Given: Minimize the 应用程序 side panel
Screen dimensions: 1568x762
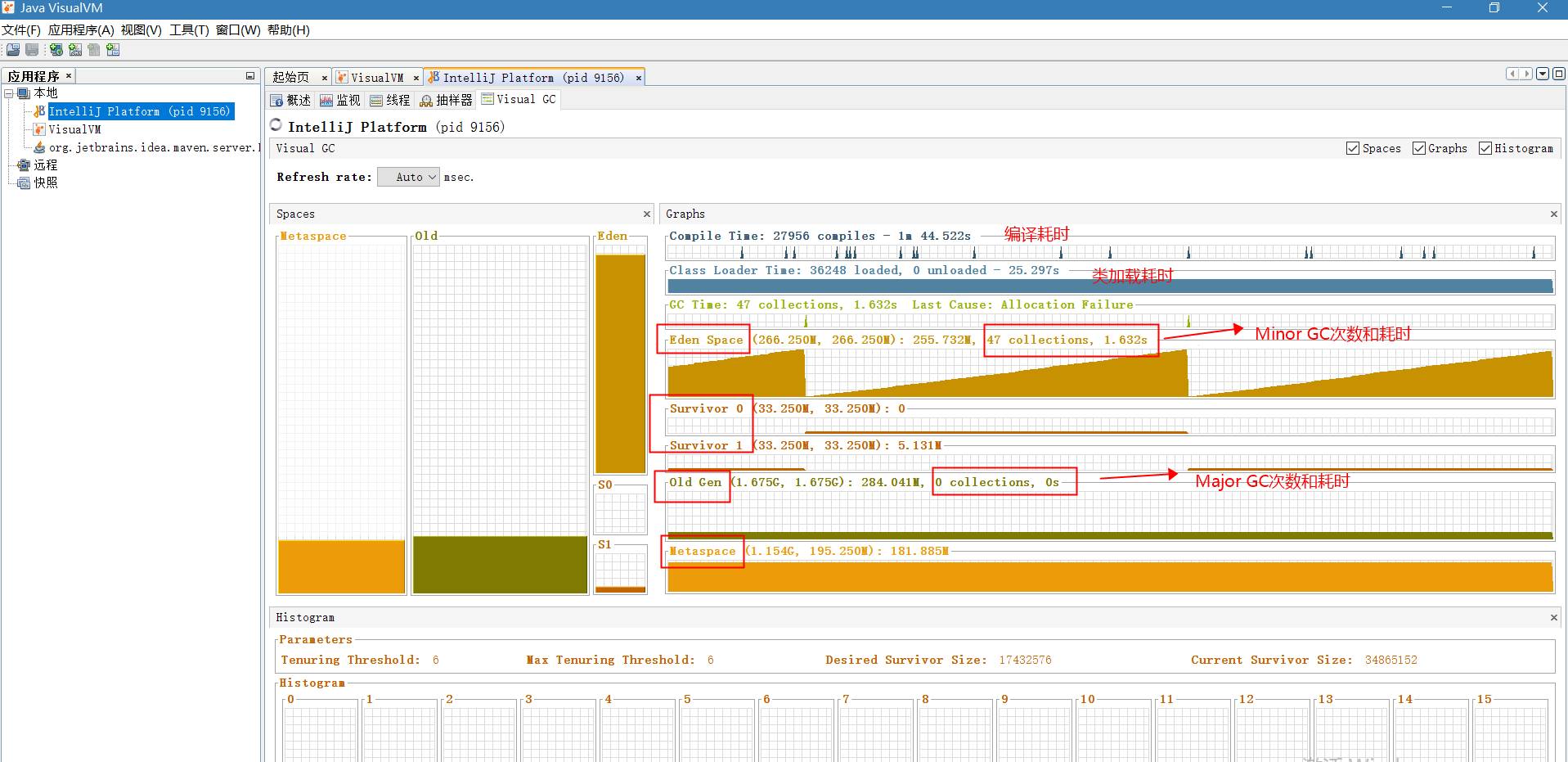Looking at the screenshot, I should point(250,76).
